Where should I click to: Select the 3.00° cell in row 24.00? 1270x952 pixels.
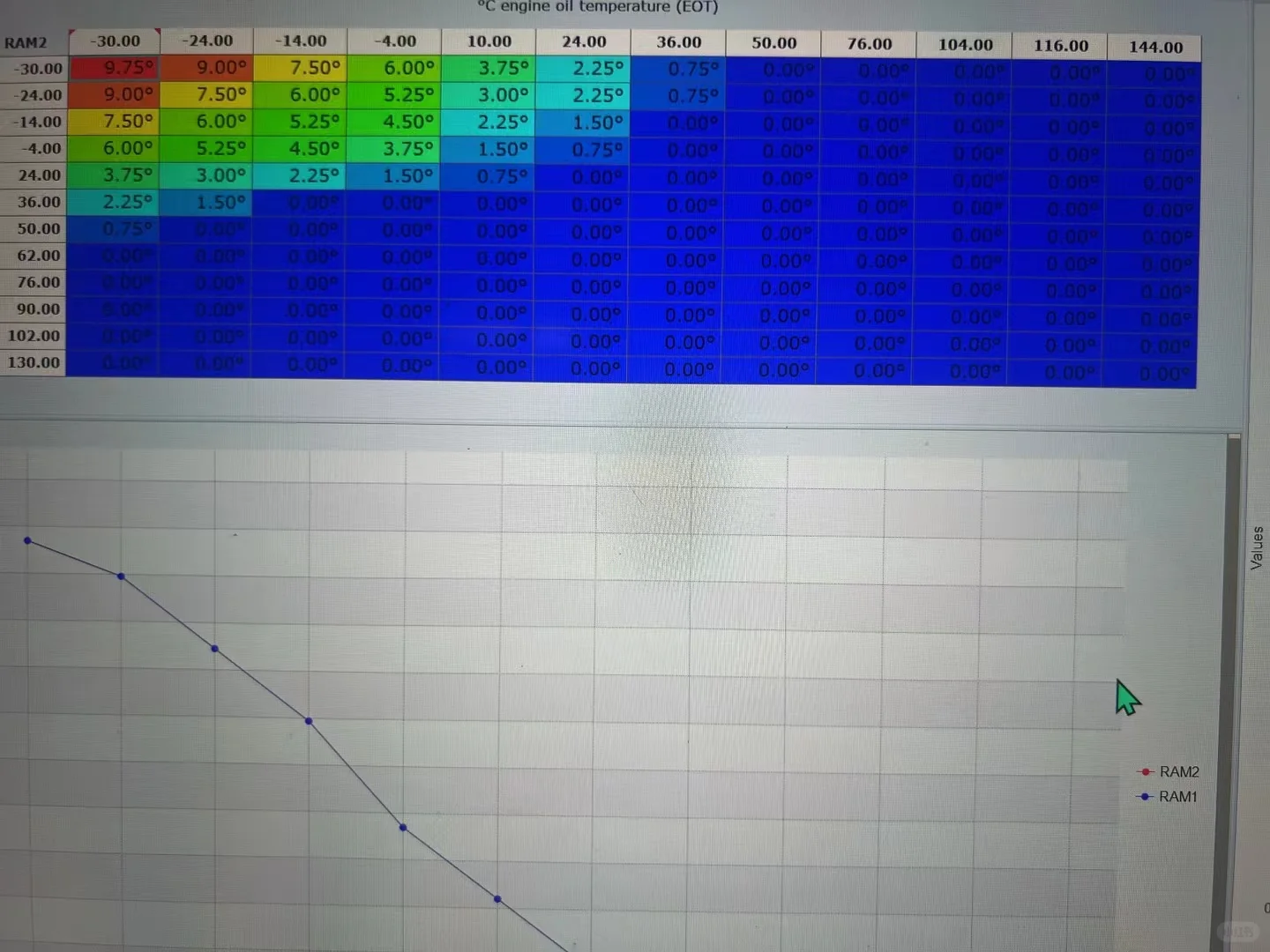click(205, 175)
